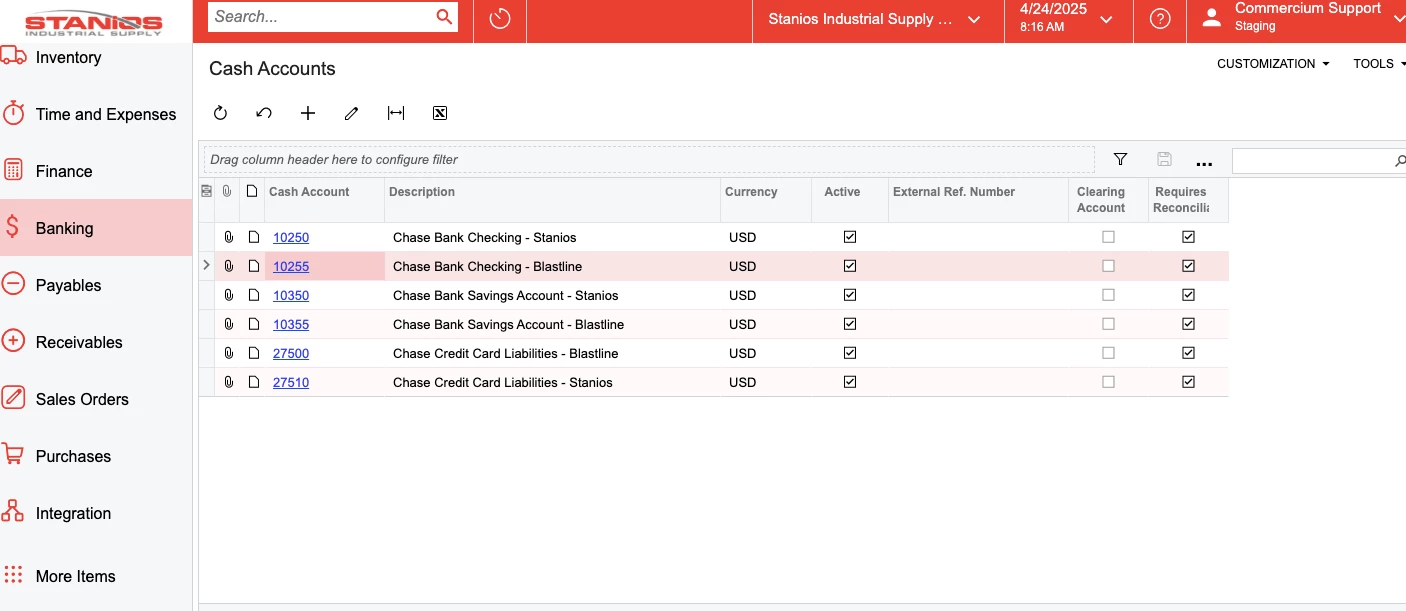Open cash account link 10250

coord(291,238)
